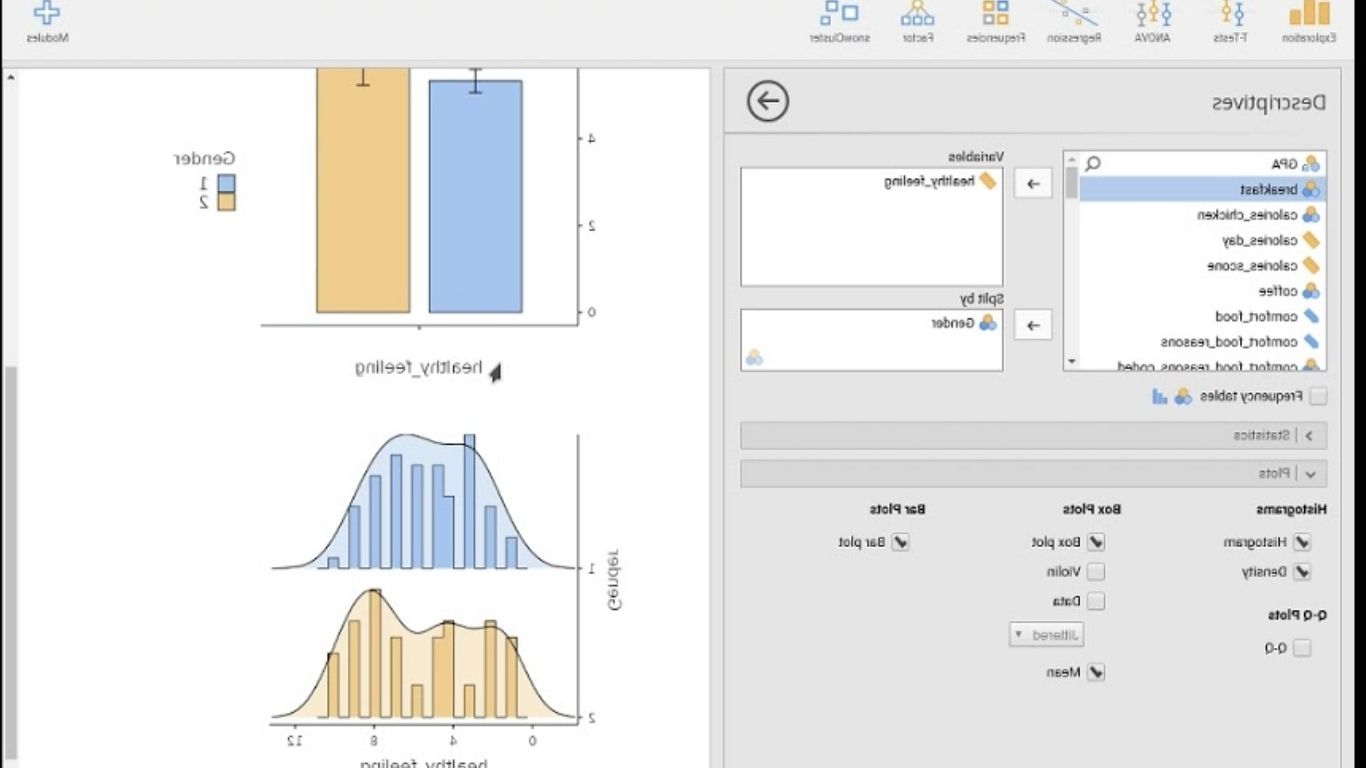Screen dimensions: 1366x768
Task: Click the Modules plus icon
Action: (x=47, y=20)
